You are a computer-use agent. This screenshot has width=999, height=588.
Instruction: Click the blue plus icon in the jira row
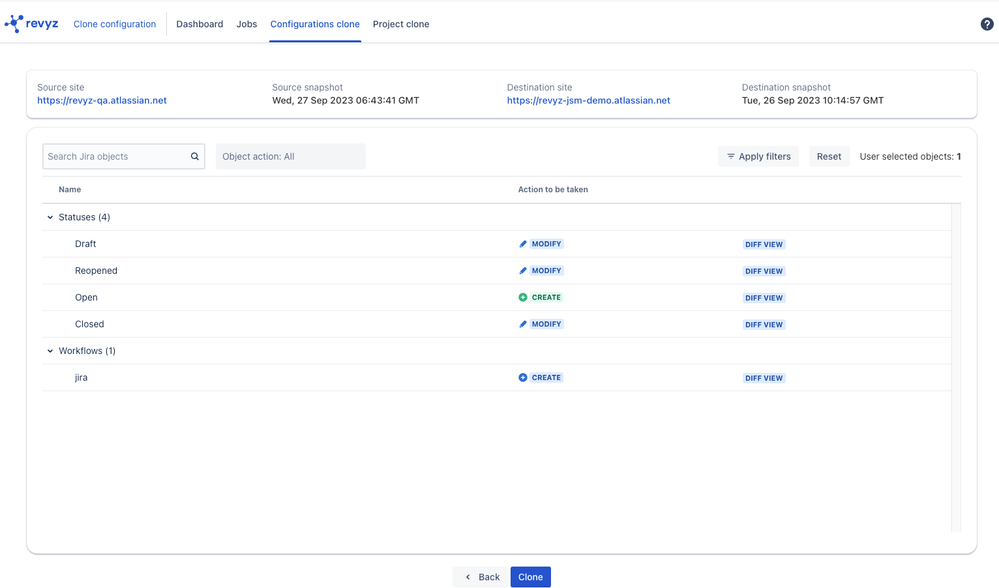coord(523,378)
